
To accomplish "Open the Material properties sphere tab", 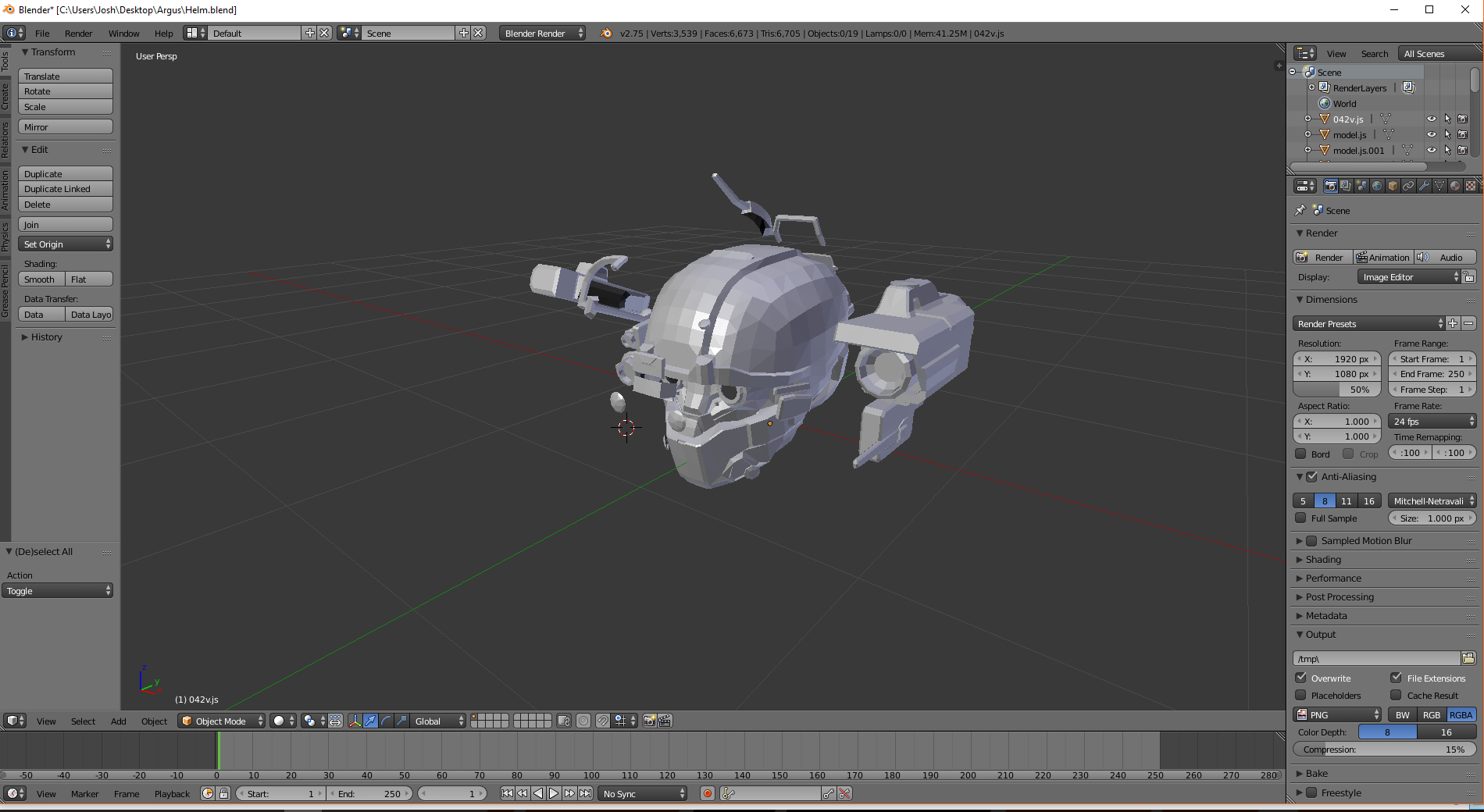I will tap(1455, 186).
